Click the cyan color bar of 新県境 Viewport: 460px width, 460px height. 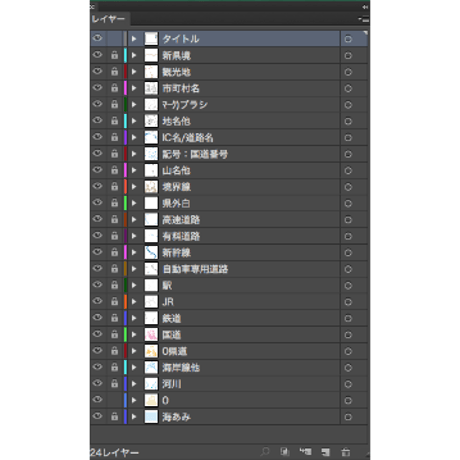[125, 55]
